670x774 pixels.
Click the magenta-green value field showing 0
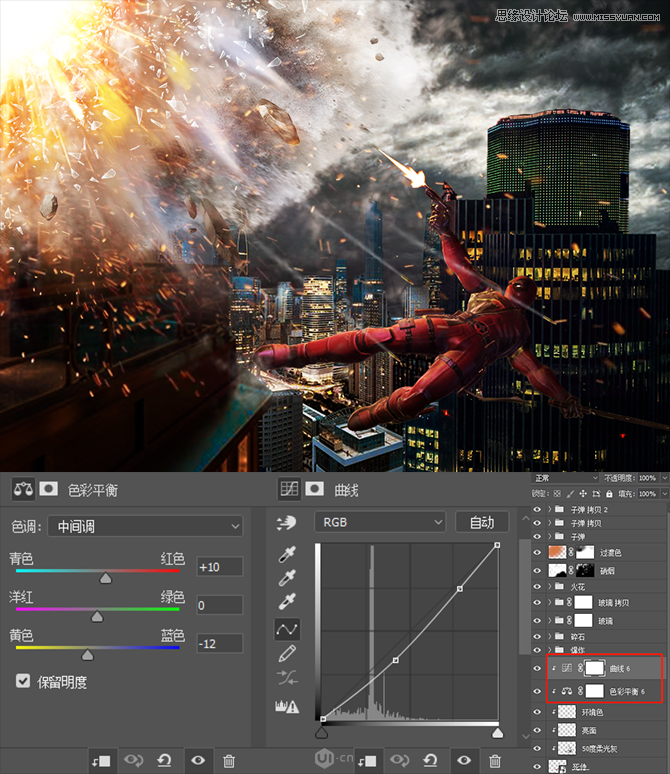[x=219, y=605]
